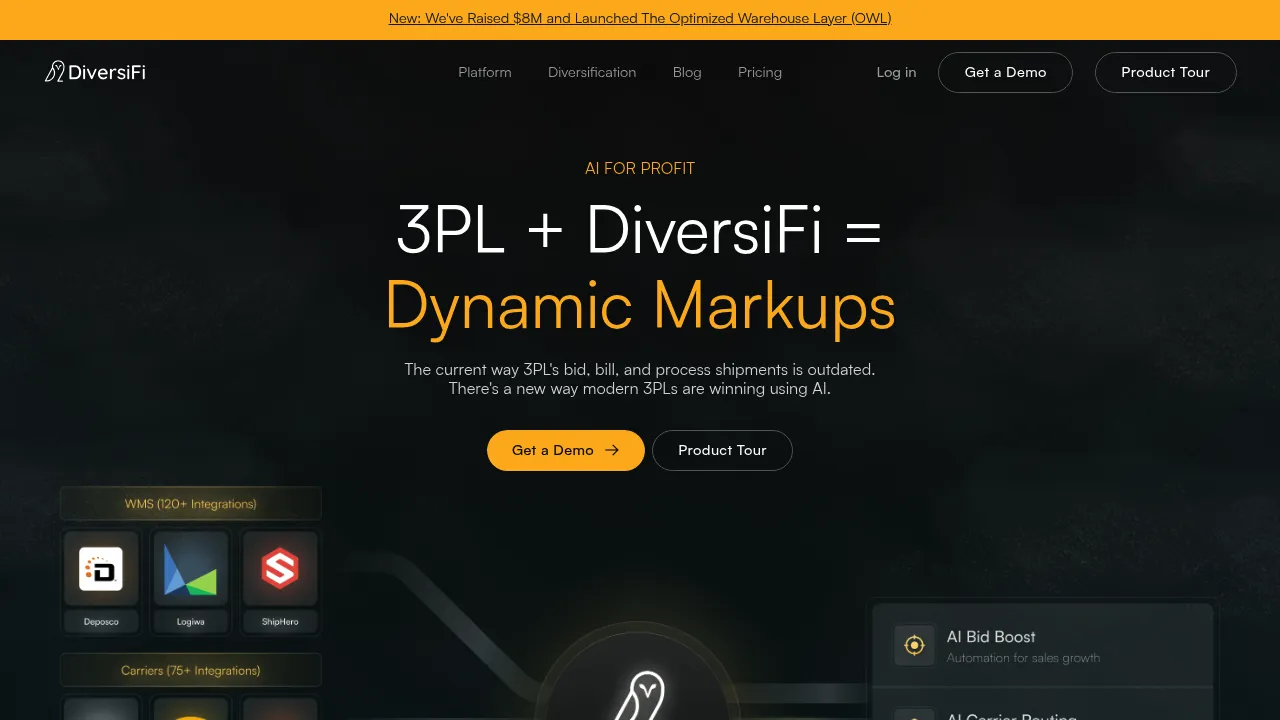Click the Dynamic Markups headline
This screenshot has height=720, width=1280.
[640, 304]
